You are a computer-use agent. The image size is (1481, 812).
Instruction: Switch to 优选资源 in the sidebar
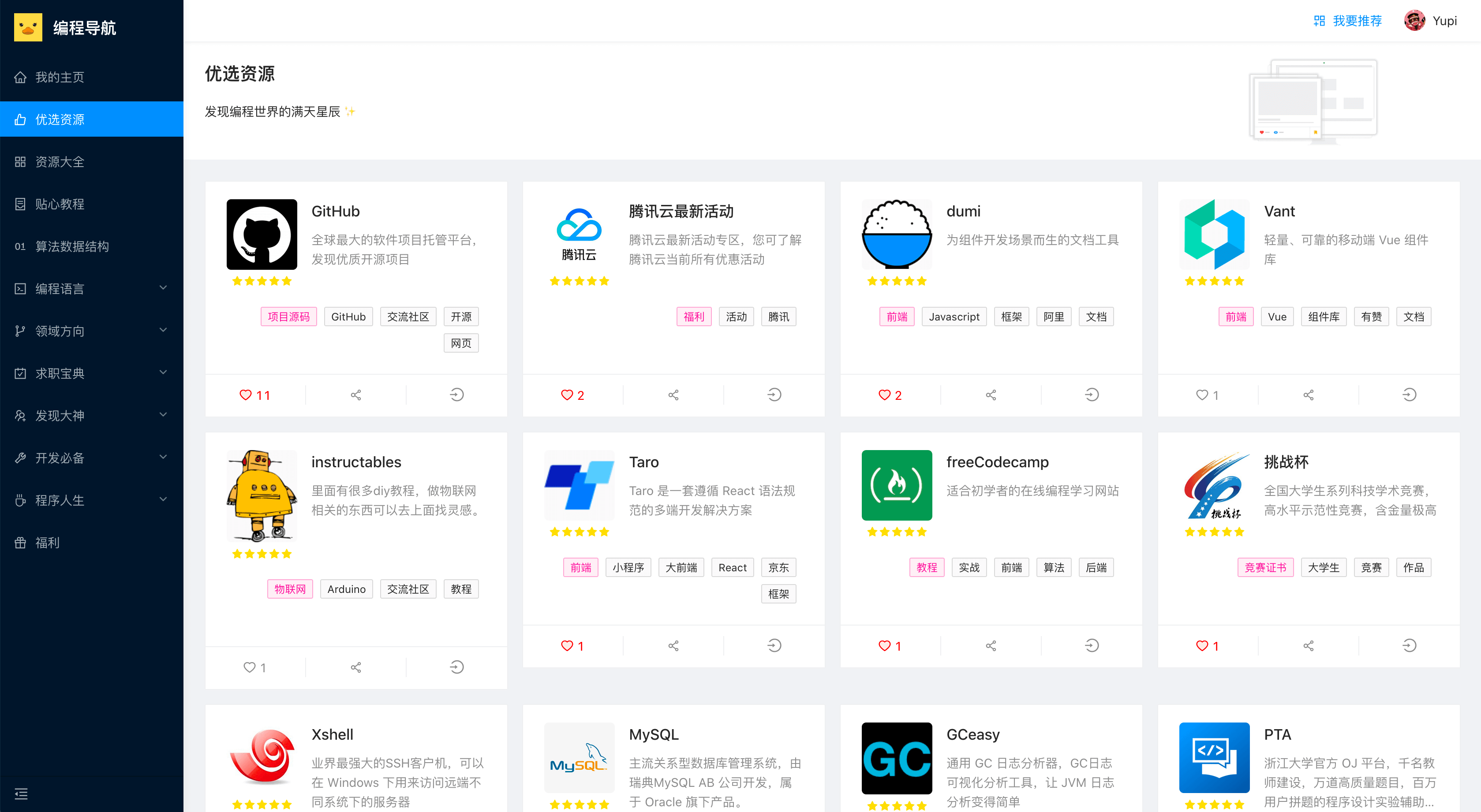[x=60, y=119]
